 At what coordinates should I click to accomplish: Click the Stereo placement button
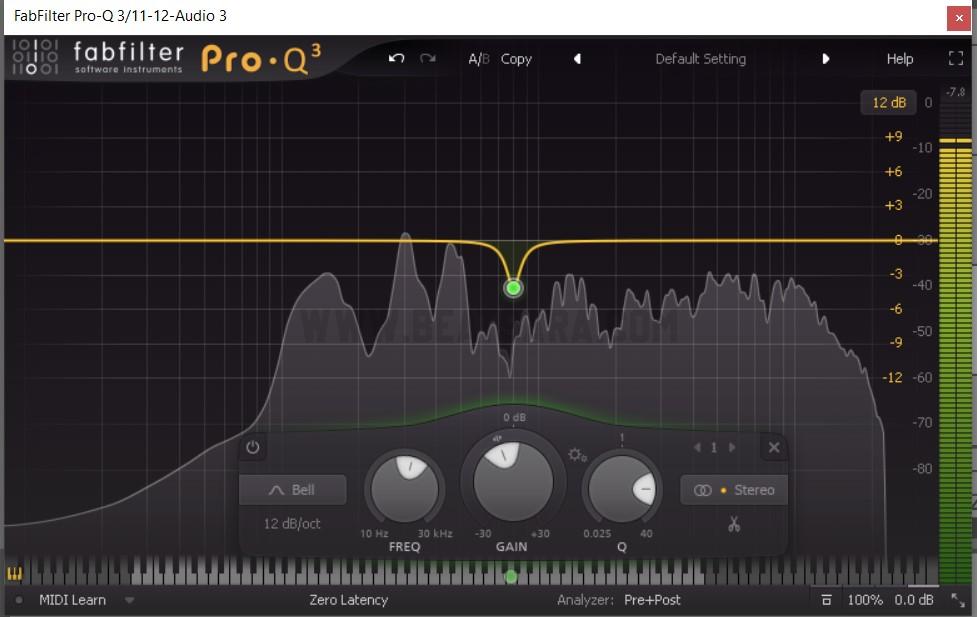tap(734, 490)
